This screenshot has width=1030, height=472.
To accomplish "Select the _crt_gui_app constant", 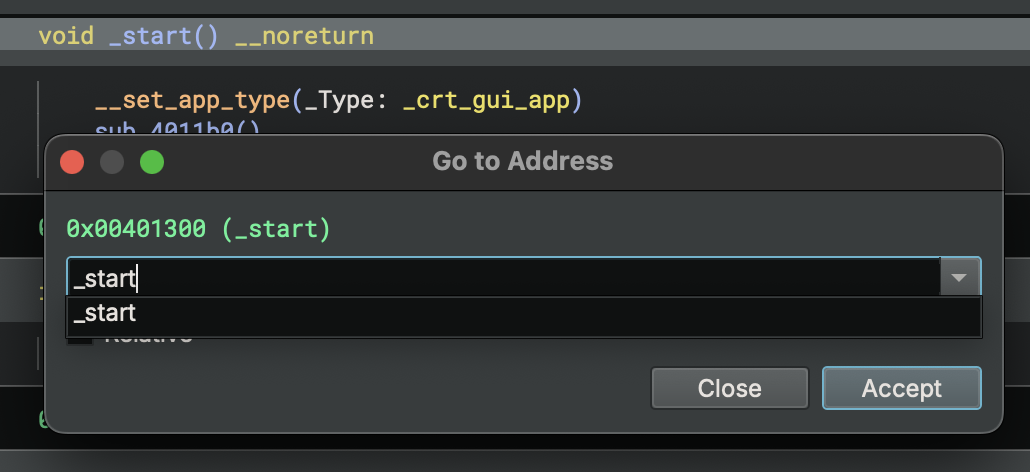I will click(485, 101).
